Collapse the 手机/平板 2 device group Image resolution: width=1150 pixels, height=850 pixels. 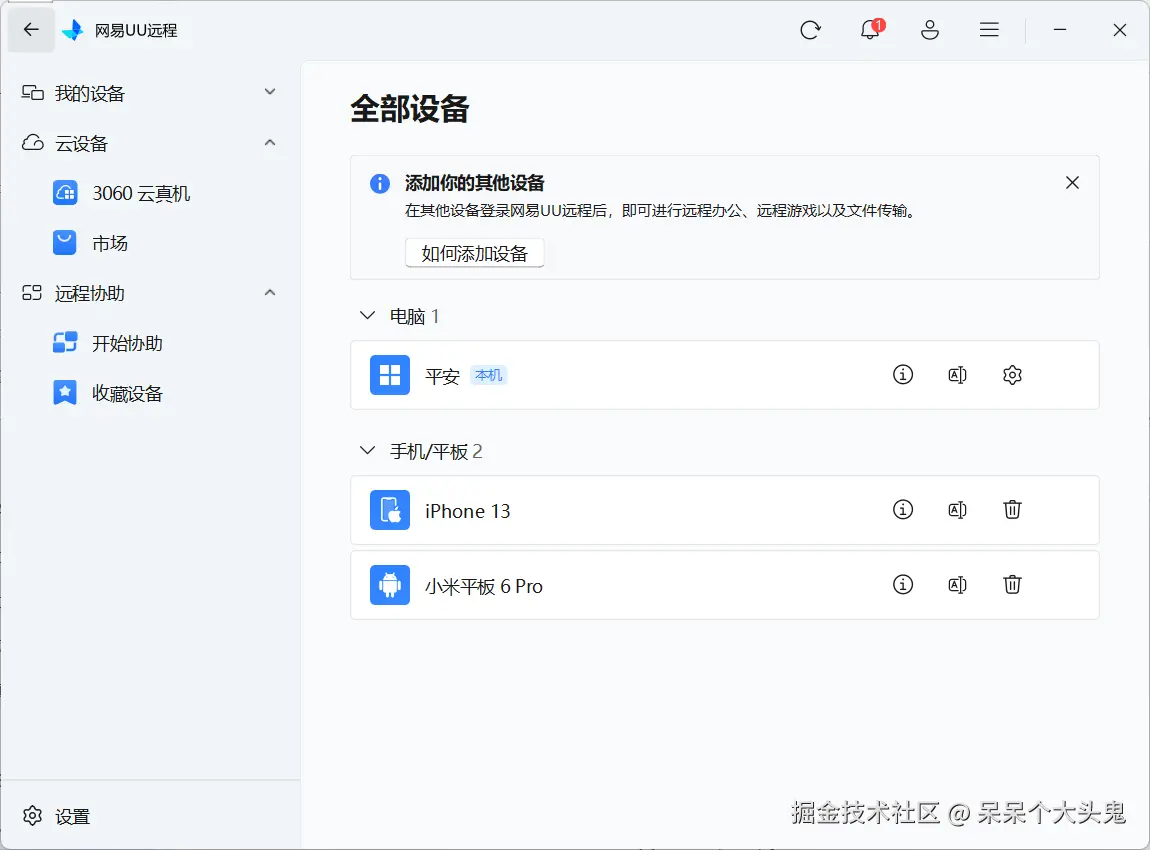click(367, 450)
